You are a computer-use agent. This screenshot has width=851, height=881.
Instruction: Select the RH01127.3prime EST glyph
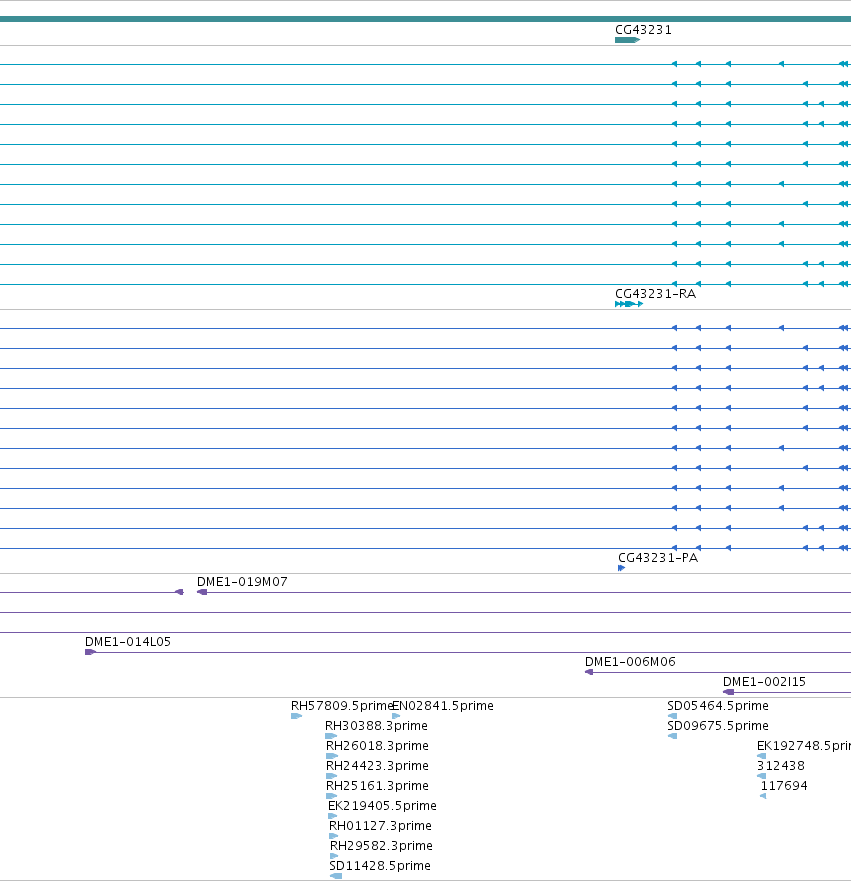(x=334, y=836)
